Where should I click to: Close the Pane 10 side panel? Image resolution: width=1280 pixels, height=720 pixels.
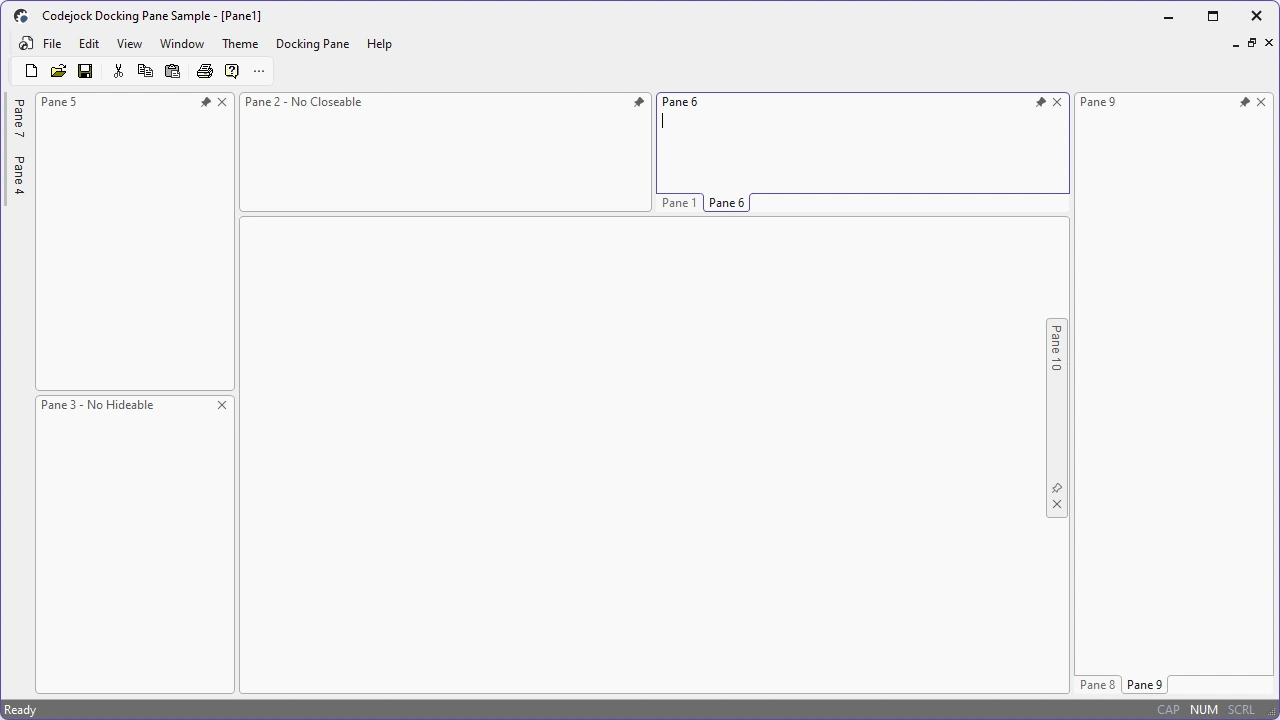pyautogui.click(x=1057, y=504)
